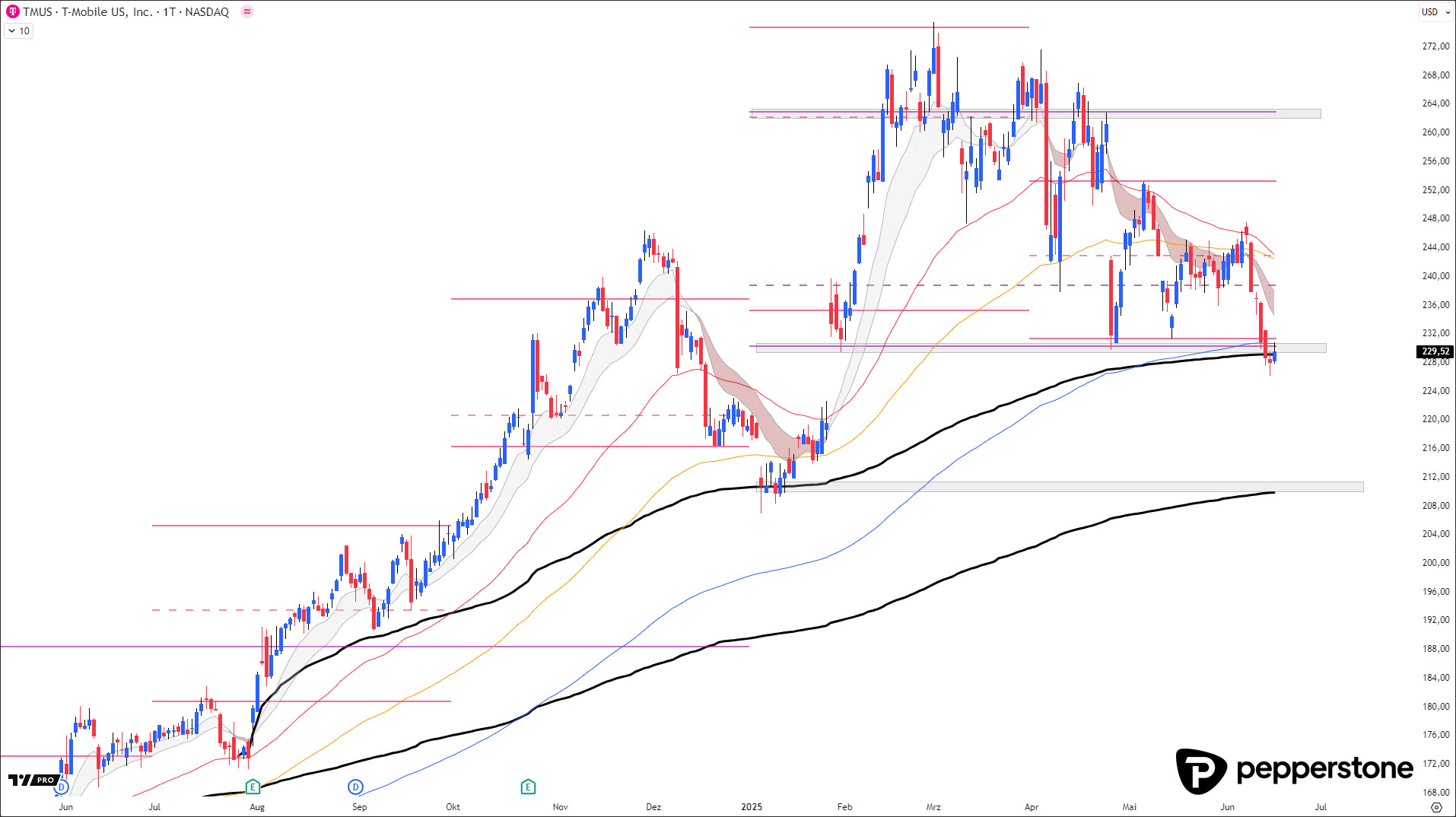Open the dividend D marker above Jun
The width and height of the screenshot is (1456, 817).
point(62,787)
